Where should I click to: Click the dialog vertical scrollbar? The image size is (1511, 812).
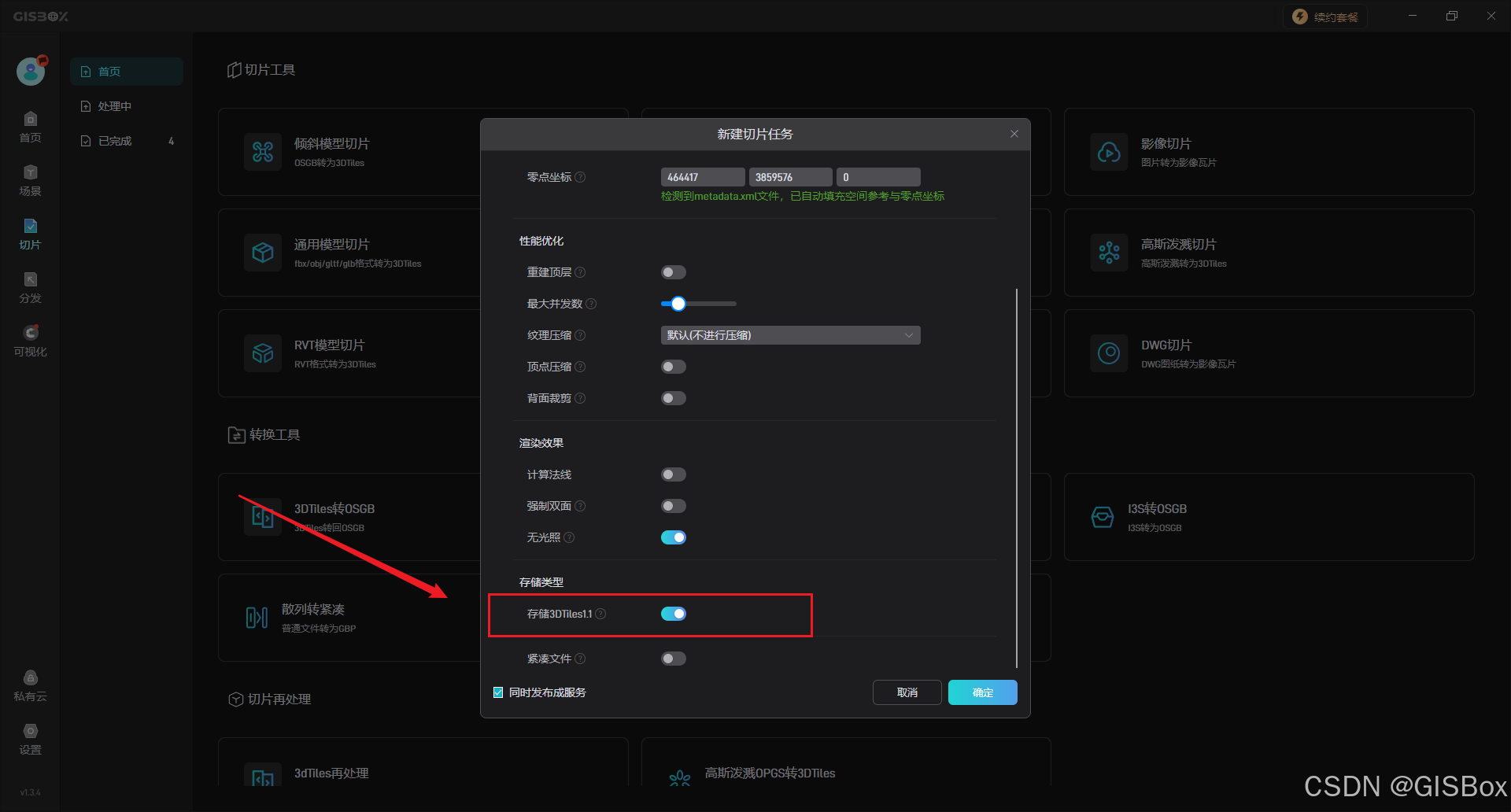click(1017, 478)
